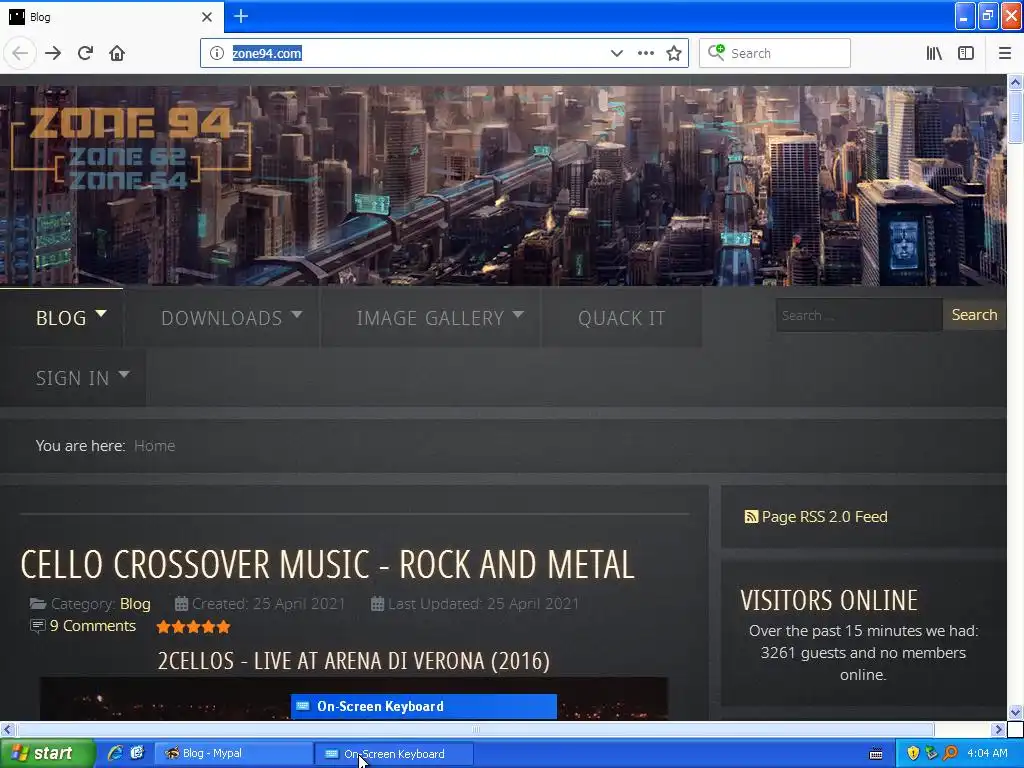Open the browser hamburger menu
This screenshot has width=1024, height=768.
tap(1005, 54)
